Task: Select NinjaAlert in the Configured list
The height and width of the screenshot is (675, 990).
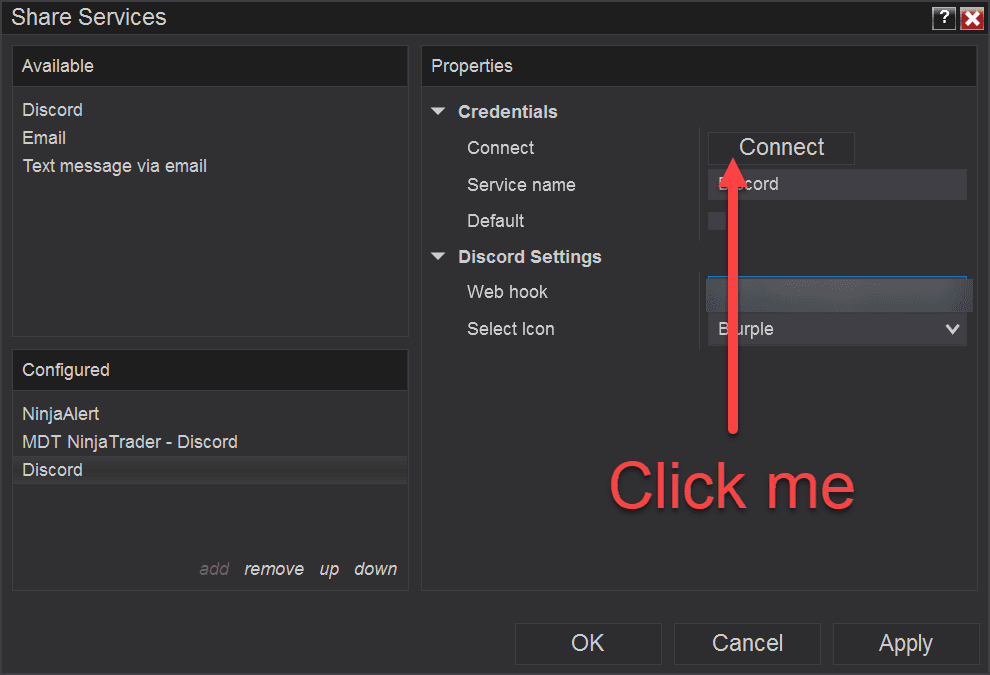Action: pos(61,414)
